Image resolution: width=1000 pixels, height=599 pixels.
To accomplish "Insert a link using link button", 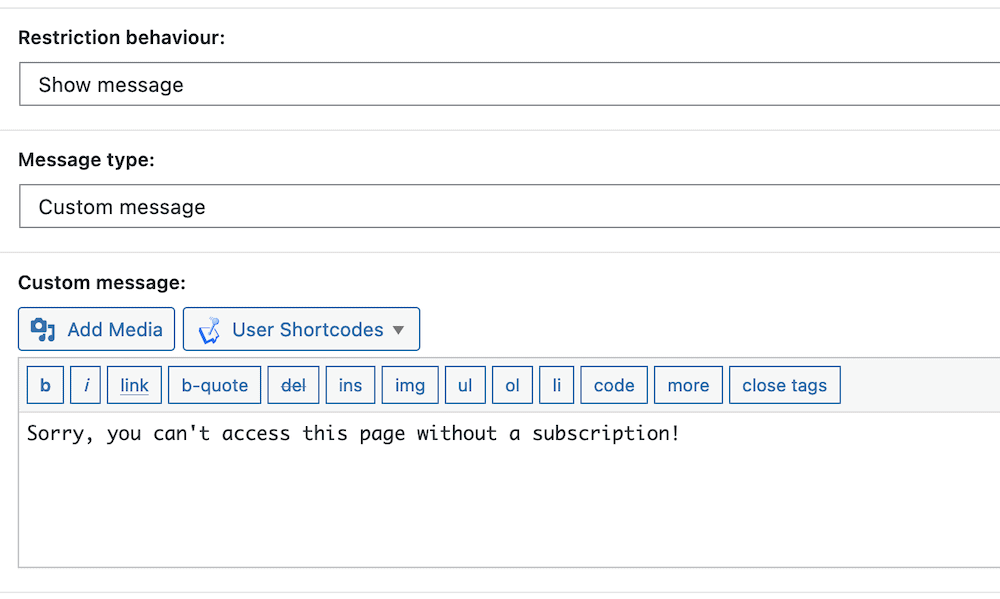I will coord(134,385).
